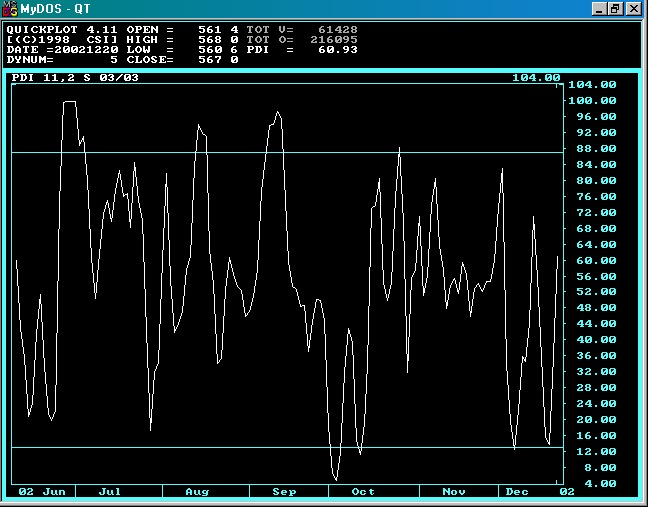Click the 'TOT O= 216095' open interest value
Viewport: 648px width, 507px height.
[302, 40]
